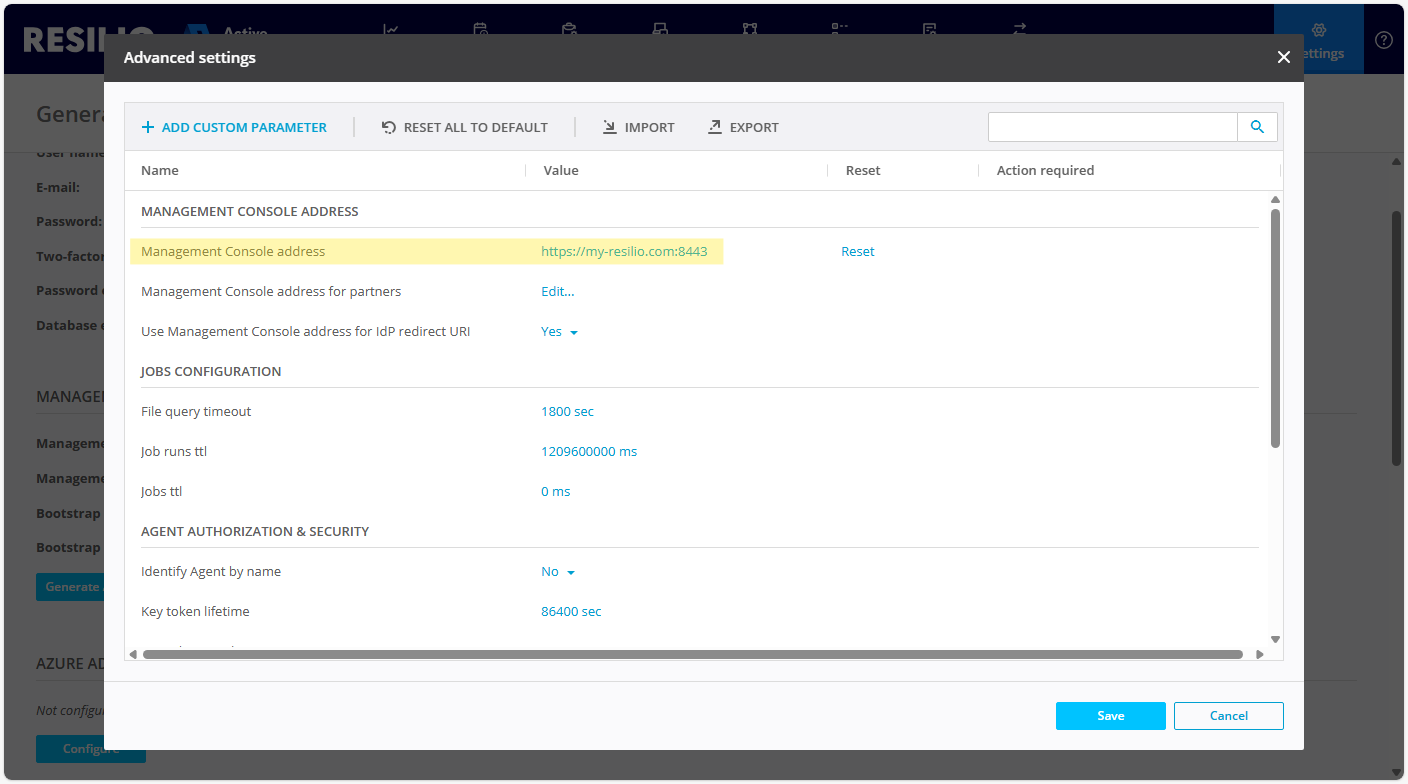Click the Export icon in toolbar
Screen dimensions: 1408x784
point(714,127)
